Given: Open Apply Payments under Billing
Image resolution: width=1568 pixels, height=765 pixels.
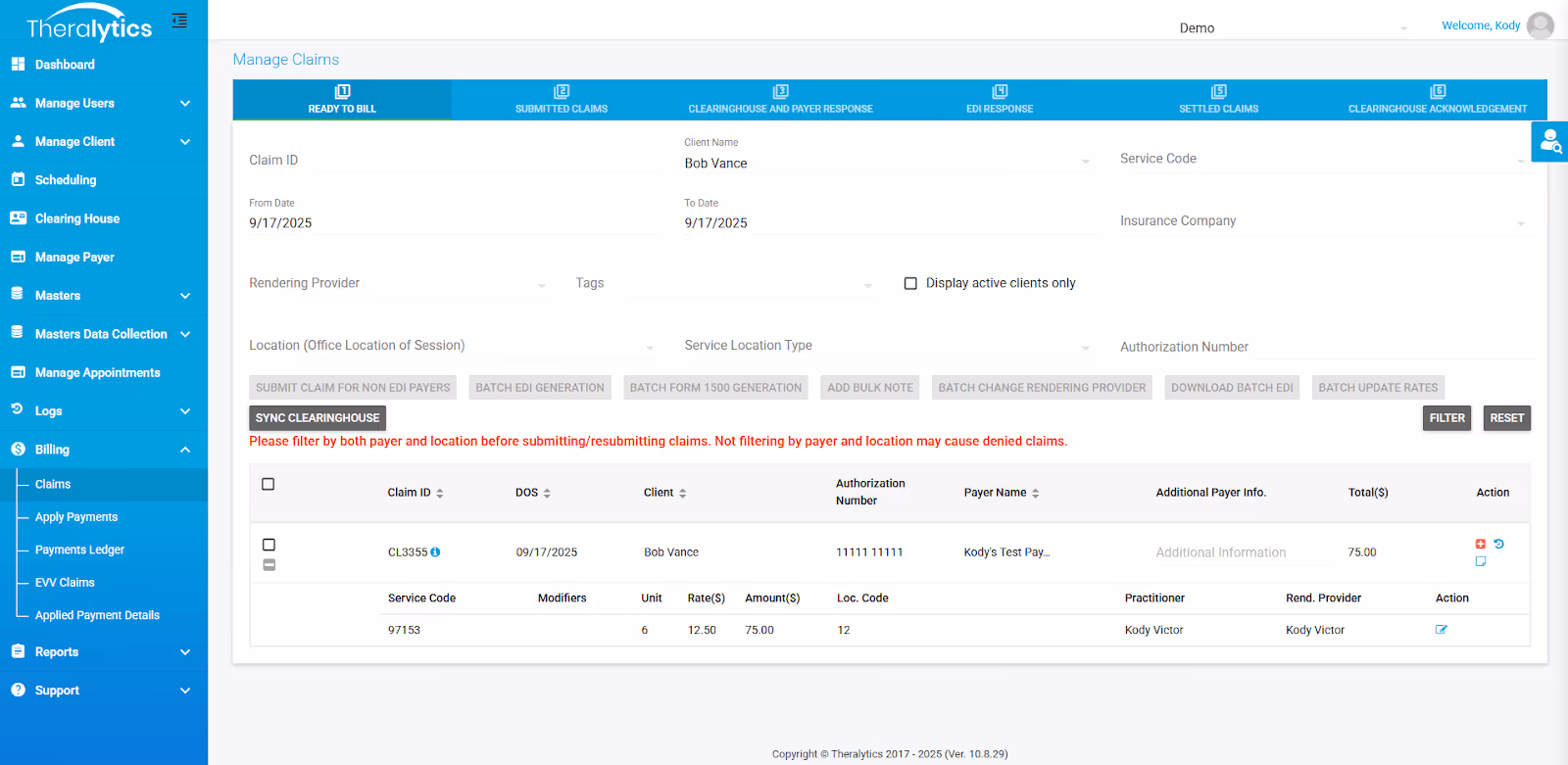Looking at the screenshot, I should pyautogui.click(x=76, y=517).
